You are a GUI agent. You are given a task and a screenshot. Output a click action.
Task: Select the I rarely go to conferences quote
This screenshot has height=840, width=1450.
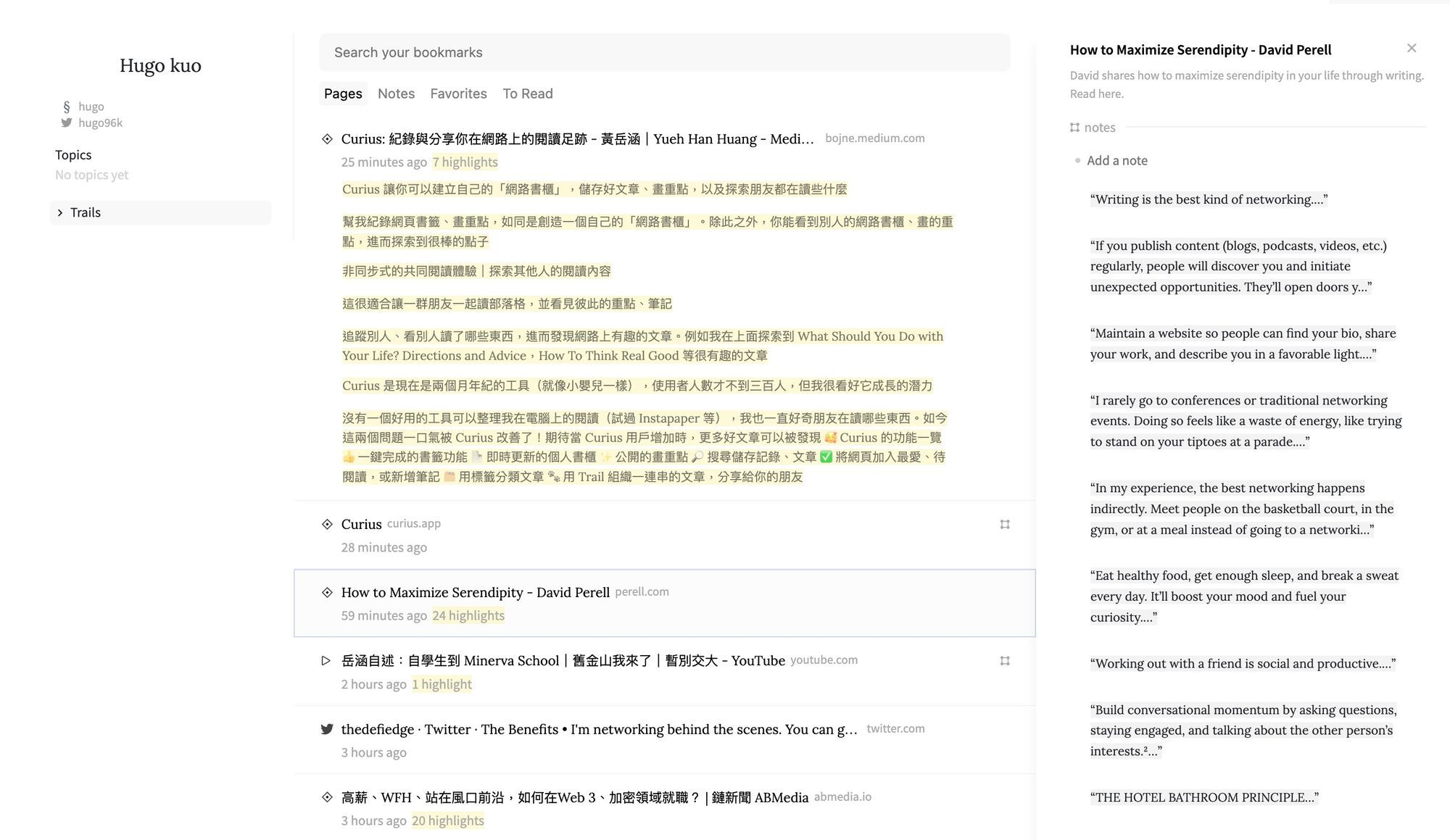[1246, 421]
